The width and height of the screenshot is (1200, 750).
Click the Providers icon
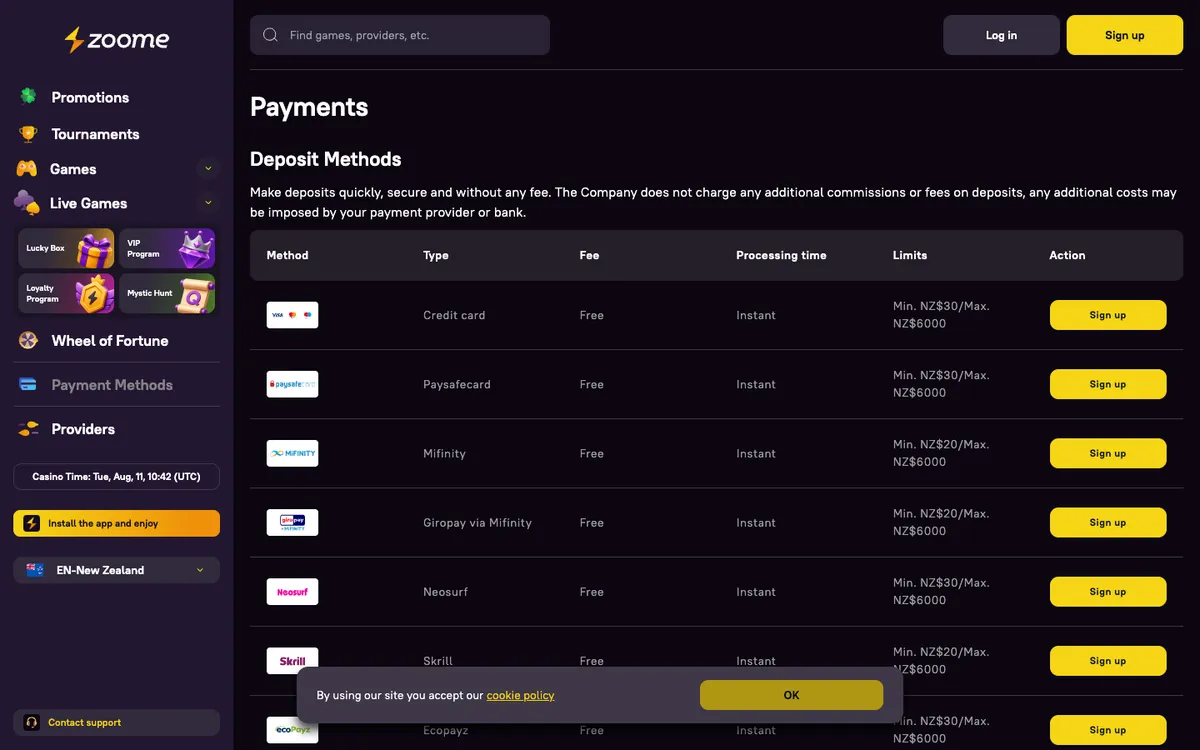(x=28, y=429)
